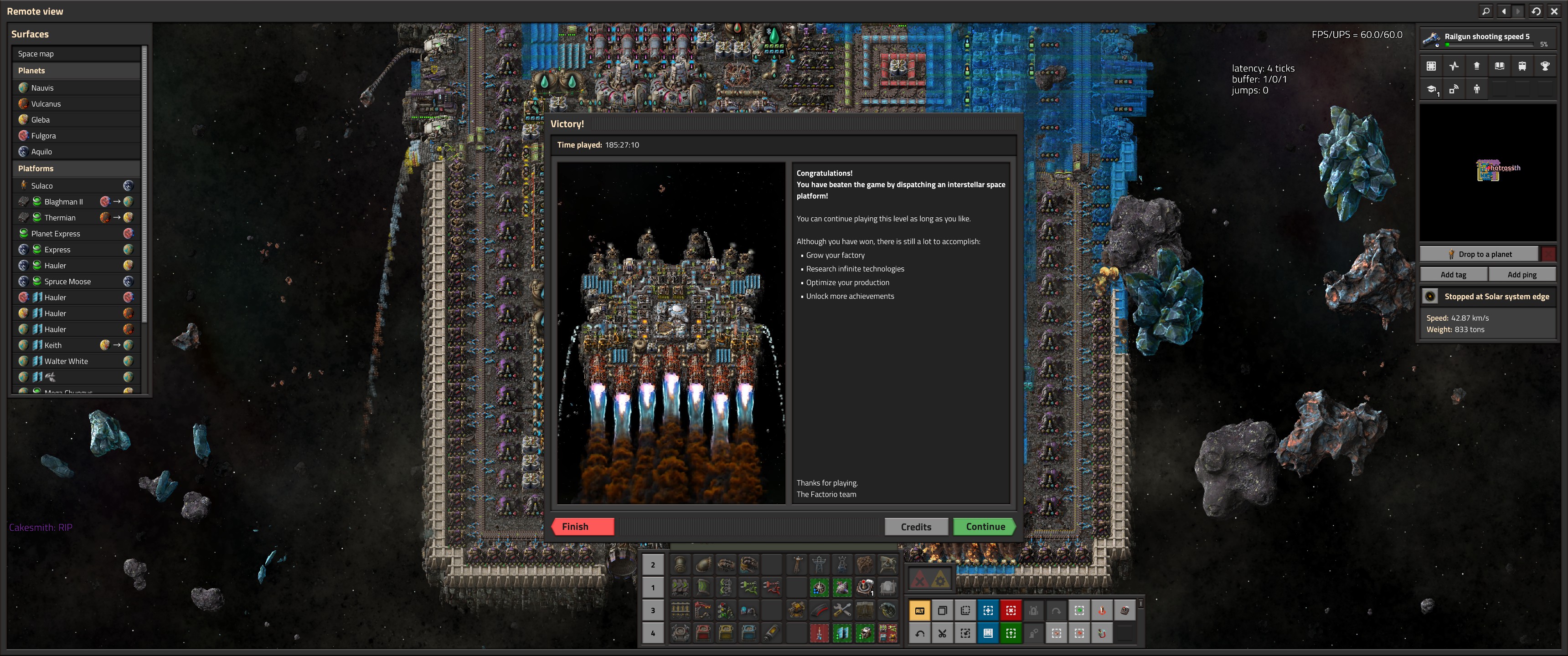Viewport: 1568px width, 656px height.
Task: Select quickbar row 4 selector
Action: click(x=653, y=634)
